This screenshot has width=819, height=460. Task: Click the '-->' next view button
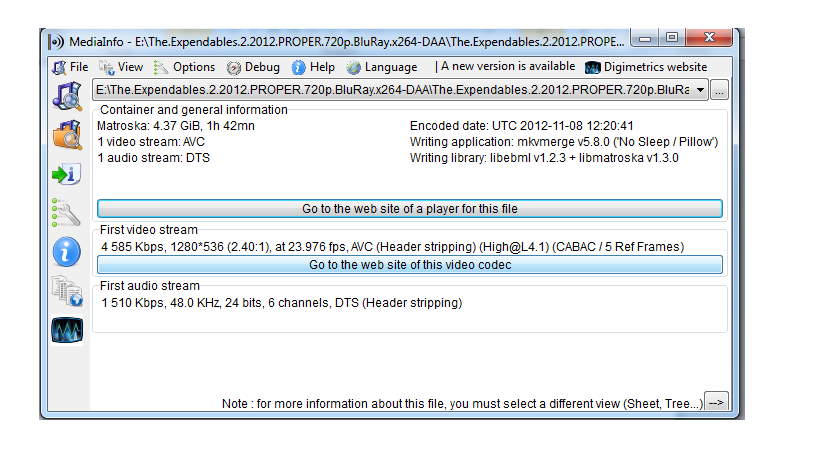point(716,403)
